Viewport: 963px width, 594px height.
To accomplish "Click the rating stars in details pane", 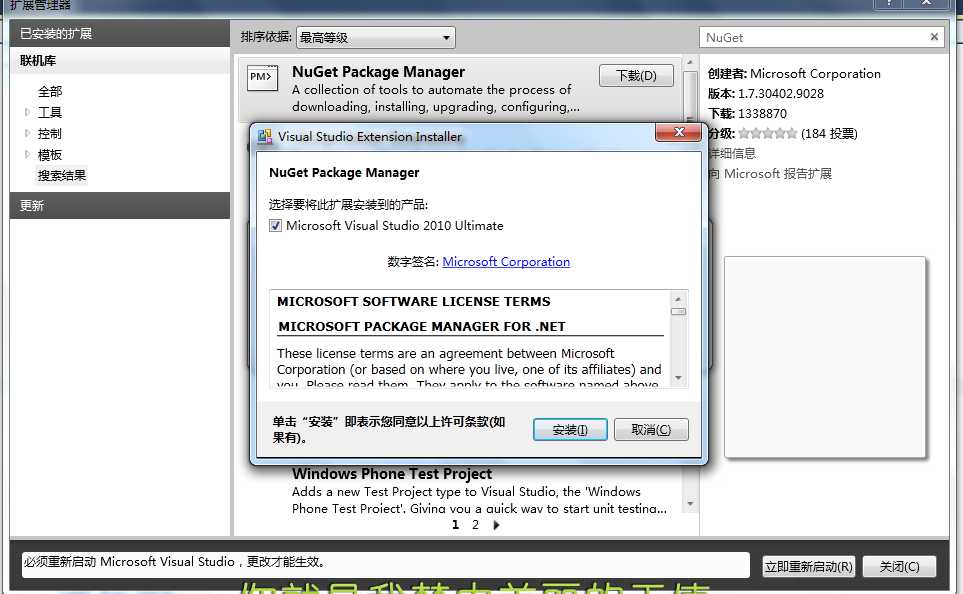I will [x=768, y=133].
